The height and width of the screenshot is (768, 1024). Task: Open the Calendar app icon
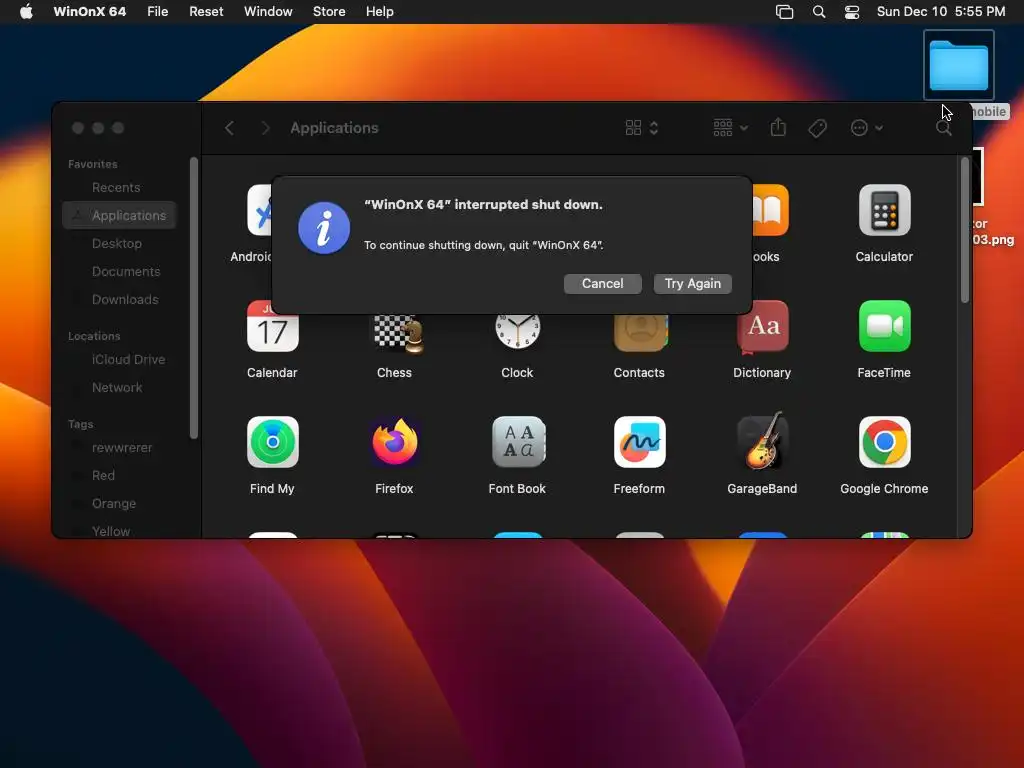click(272, 326)
